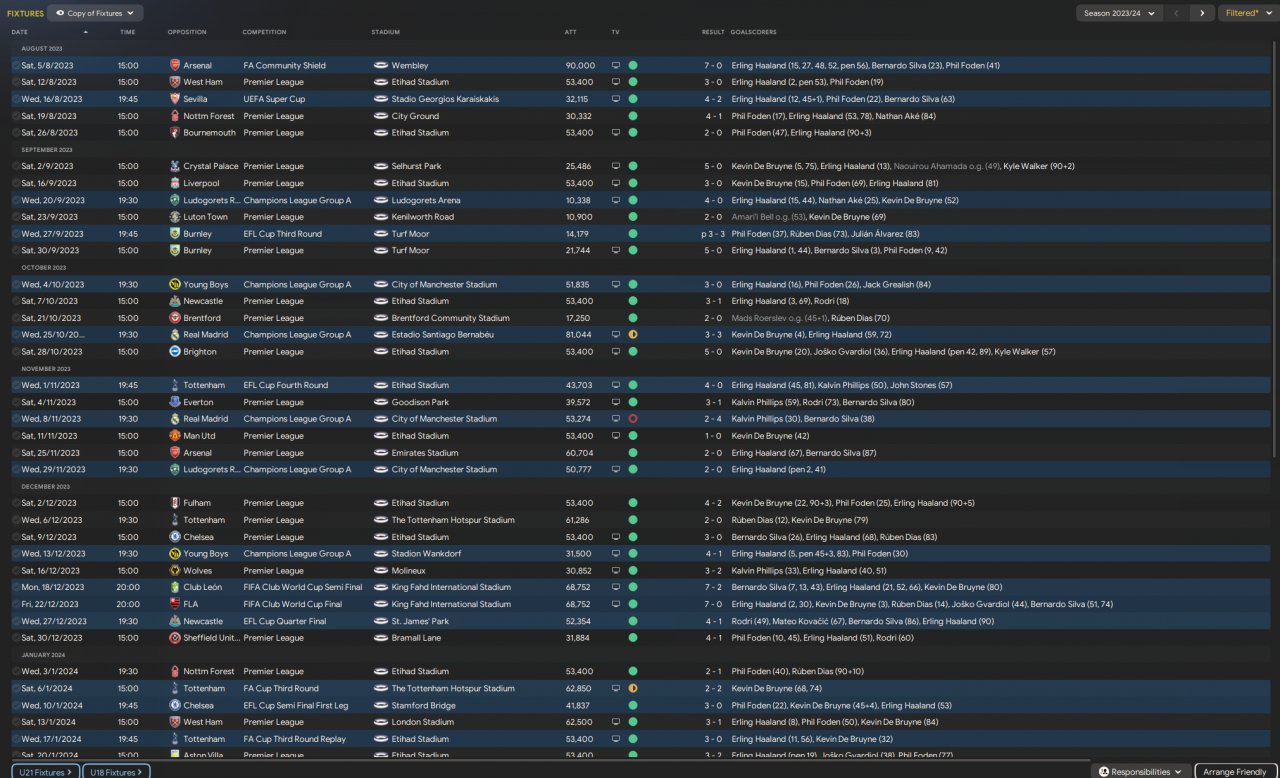Screen dimensions: 1280x778
Task: Tick the selector circle for Sat, 2/12/2023
Action: pyautogui.click(x=16, y=503)
